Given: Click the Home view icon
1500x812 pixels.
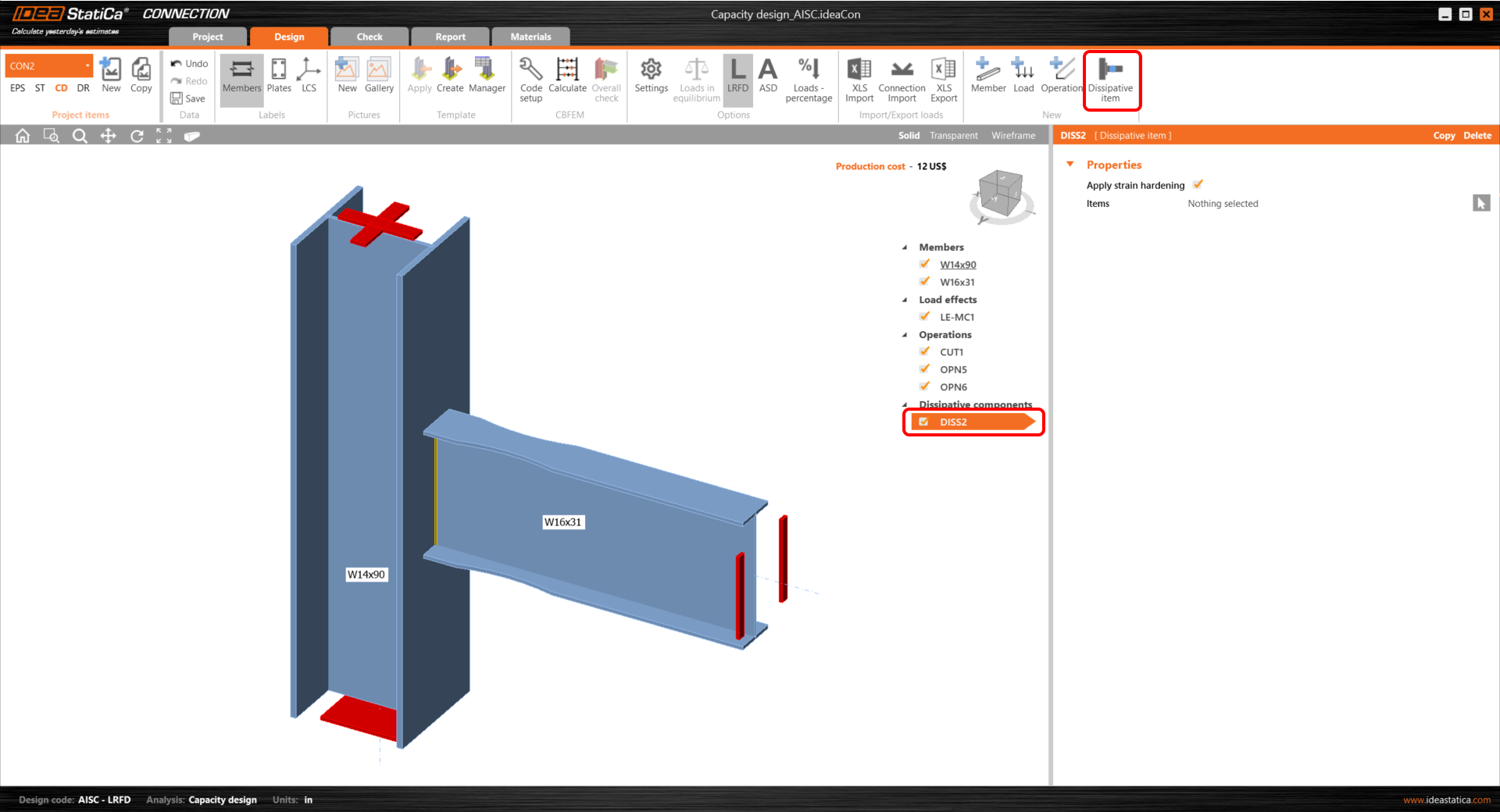Looking at the screenshot, I should click(x=23, y=136).
